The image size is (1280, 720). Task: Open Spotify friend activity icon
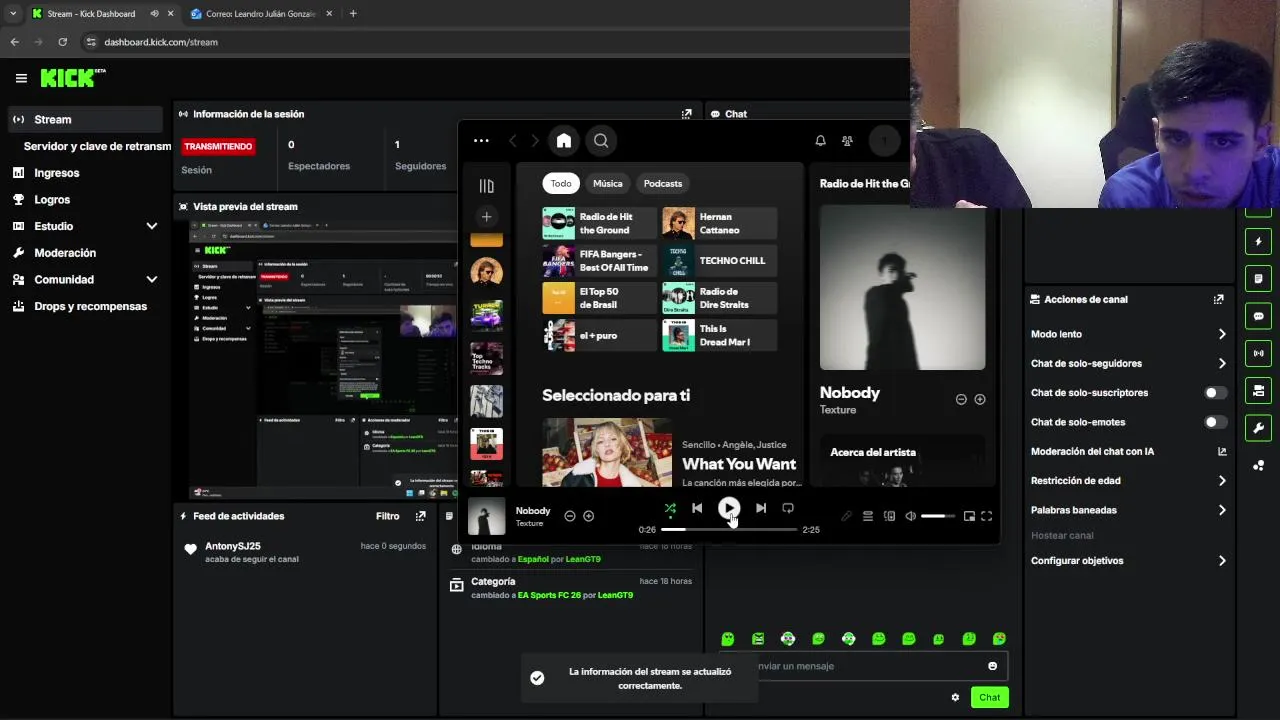click(847, 141)
